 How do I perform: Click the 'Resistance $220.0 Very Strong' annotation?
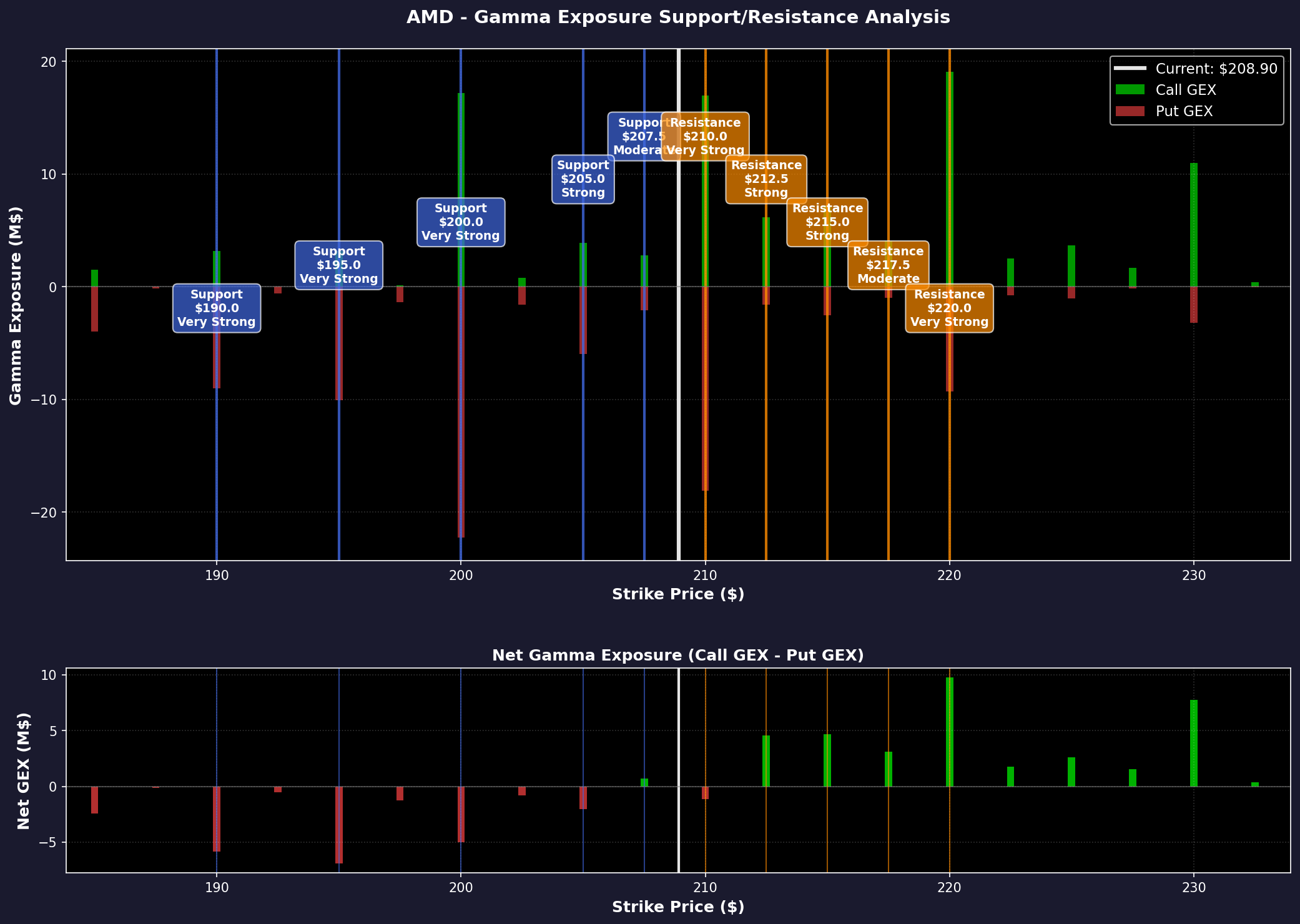(950, 308)
